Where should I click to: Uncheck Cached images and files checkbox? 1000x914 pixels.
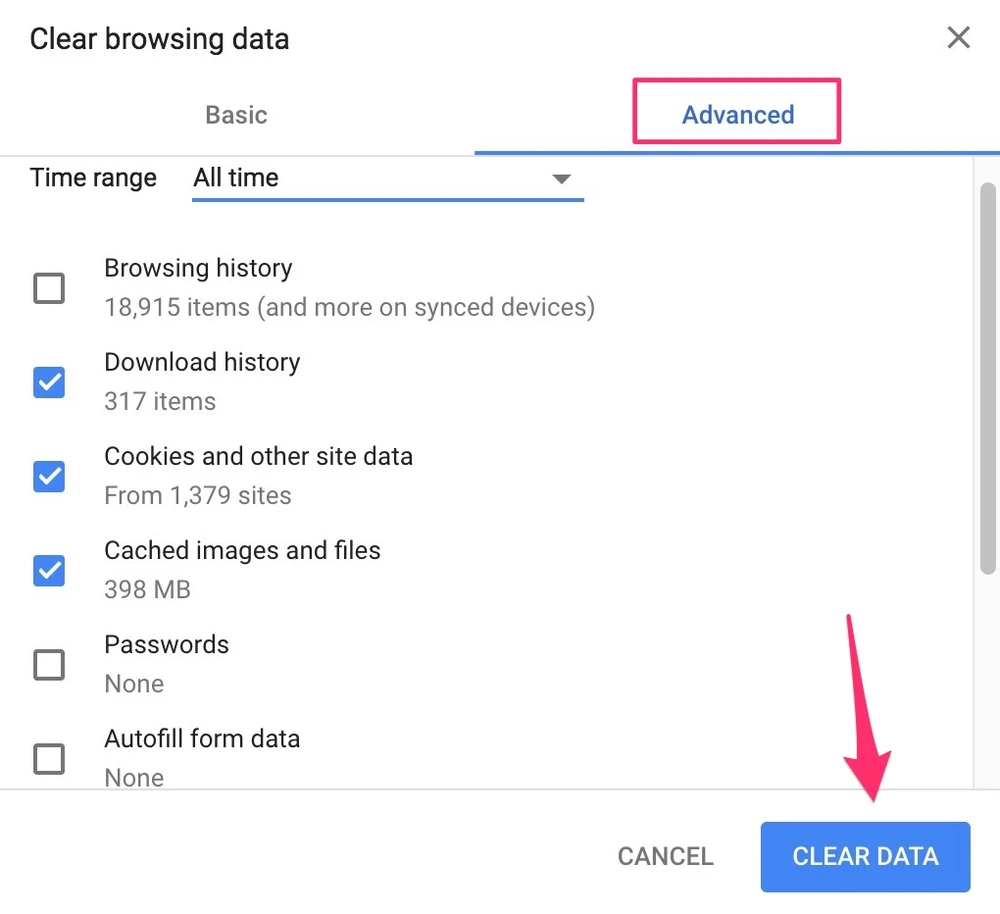[49, 571]
